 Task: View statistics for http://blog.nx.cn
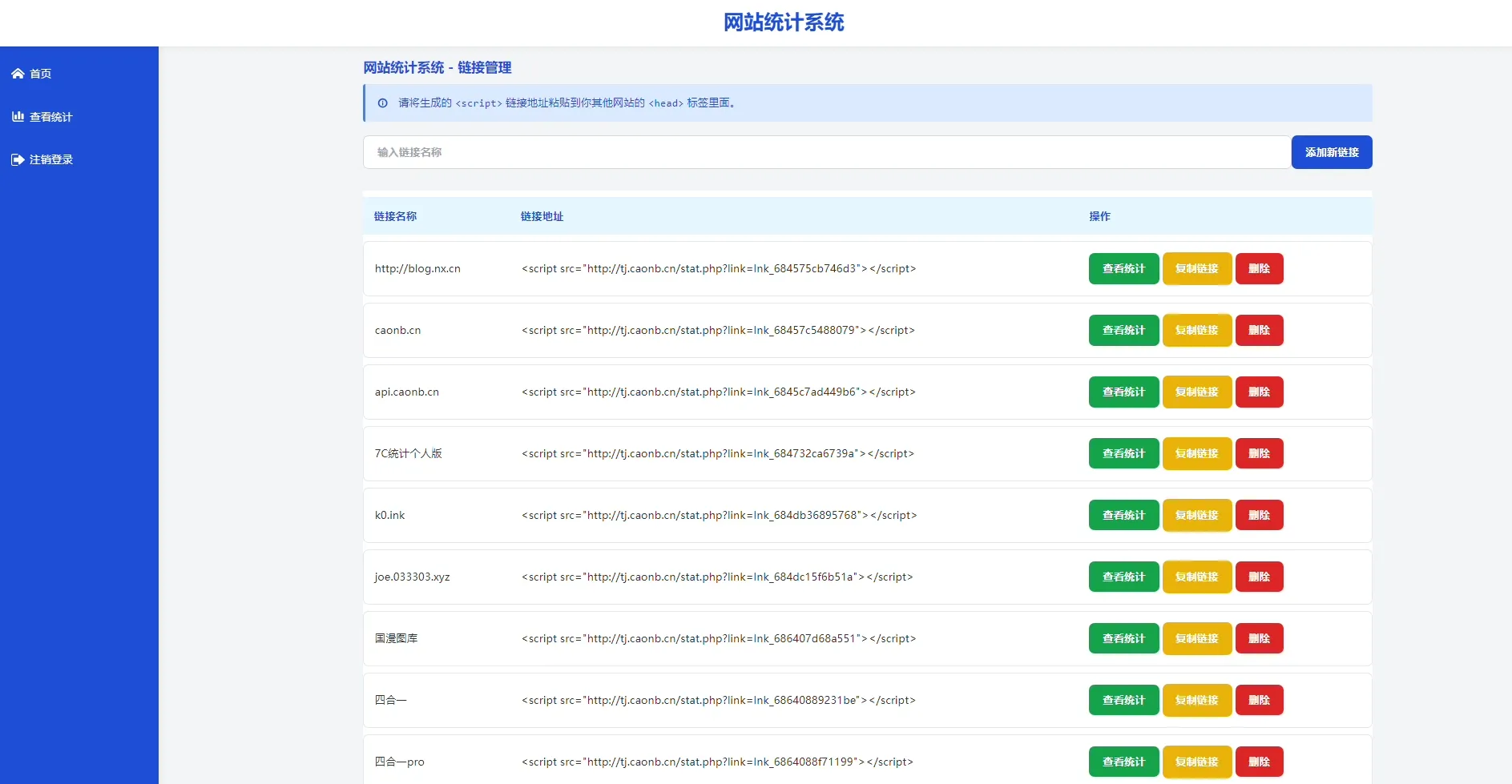tap(1123, 268)
